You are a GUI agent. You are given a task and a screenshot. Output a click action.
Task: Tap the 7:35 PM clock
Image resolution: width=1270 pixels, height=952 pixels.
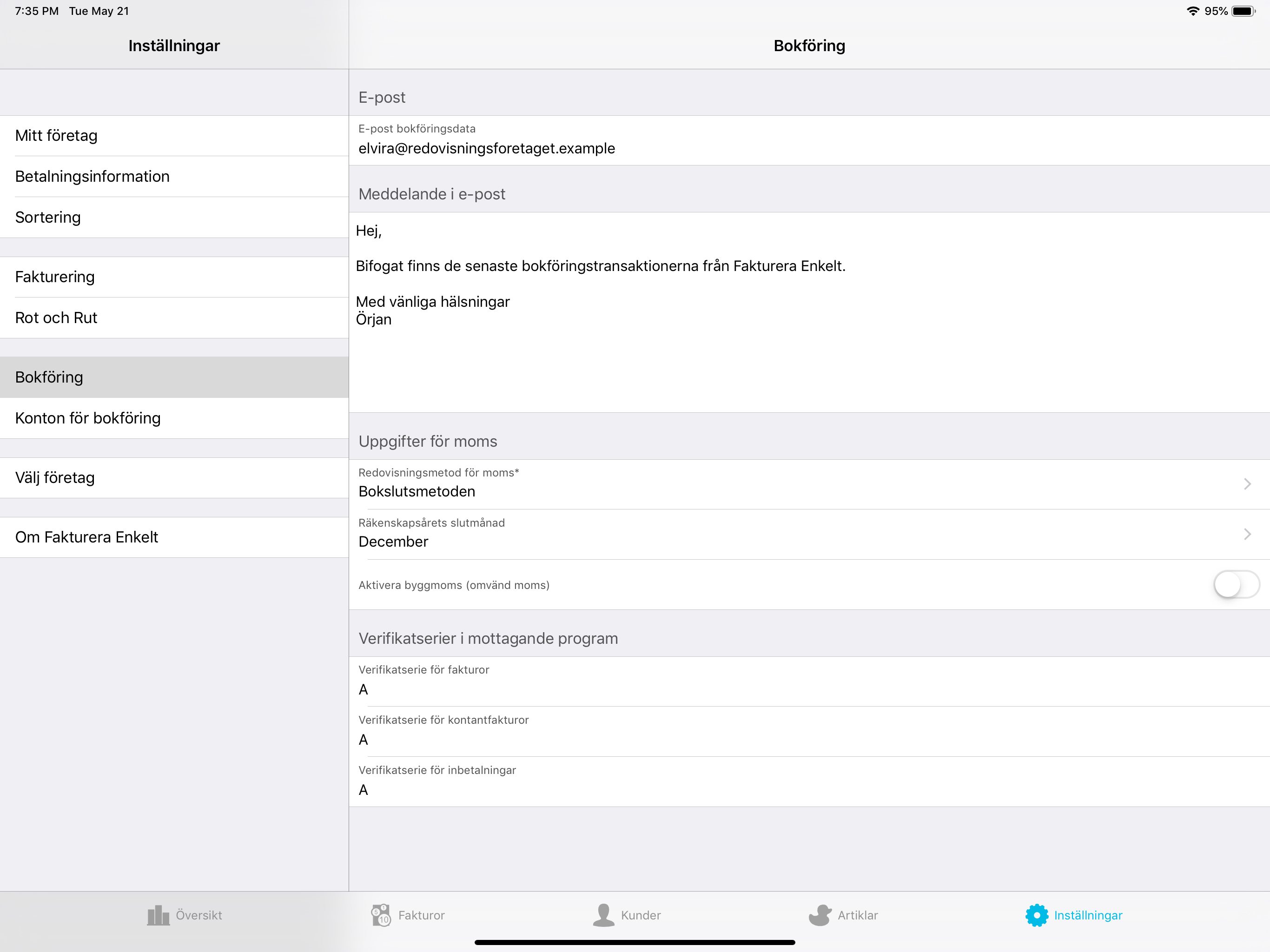coord(37,11)
